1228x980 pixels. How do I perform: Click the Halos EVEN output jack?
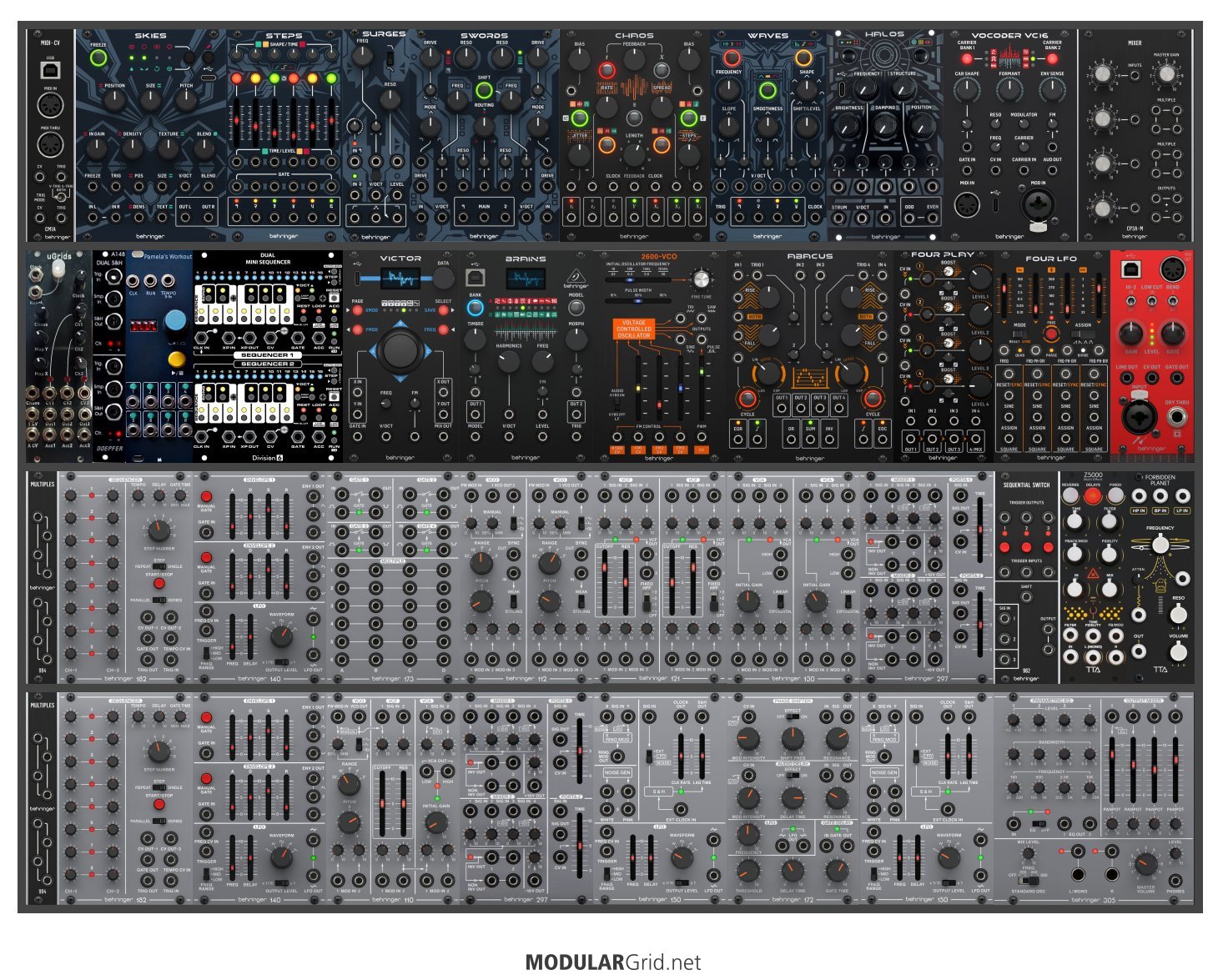point(932,219)
